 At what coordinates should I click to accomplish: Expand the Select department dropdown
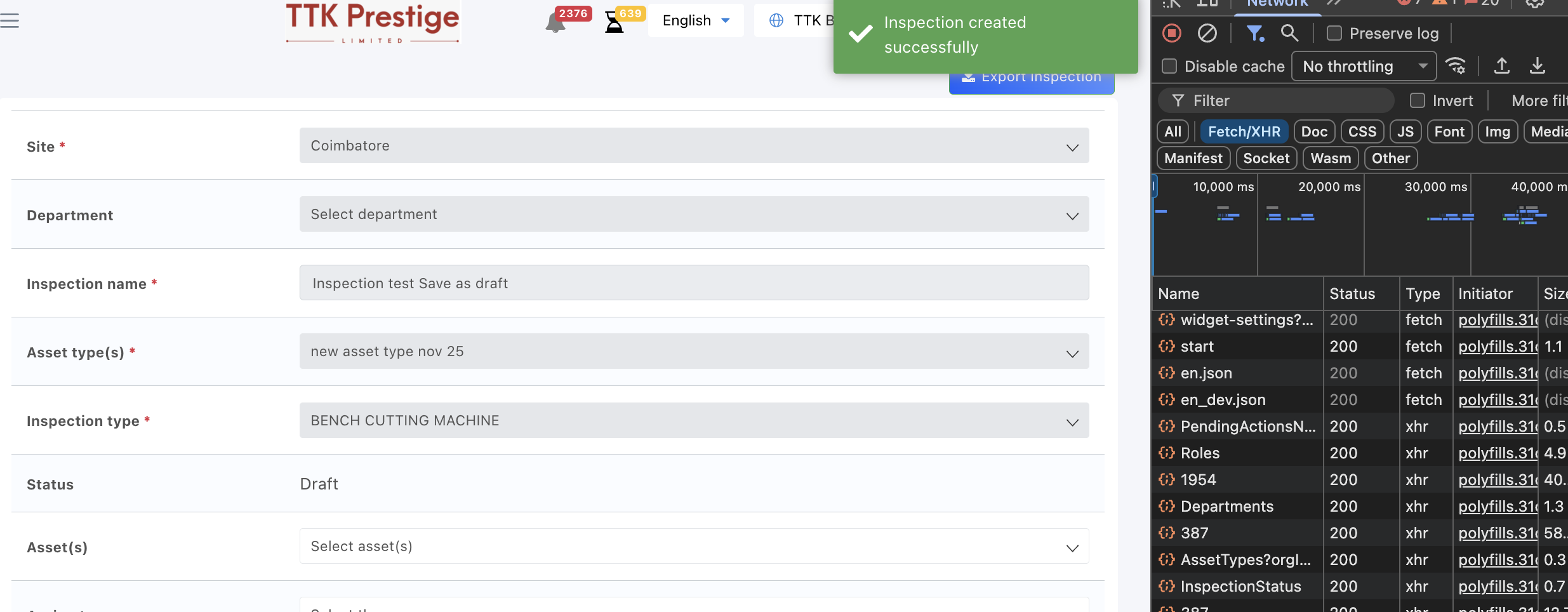(x=694, y=215)
